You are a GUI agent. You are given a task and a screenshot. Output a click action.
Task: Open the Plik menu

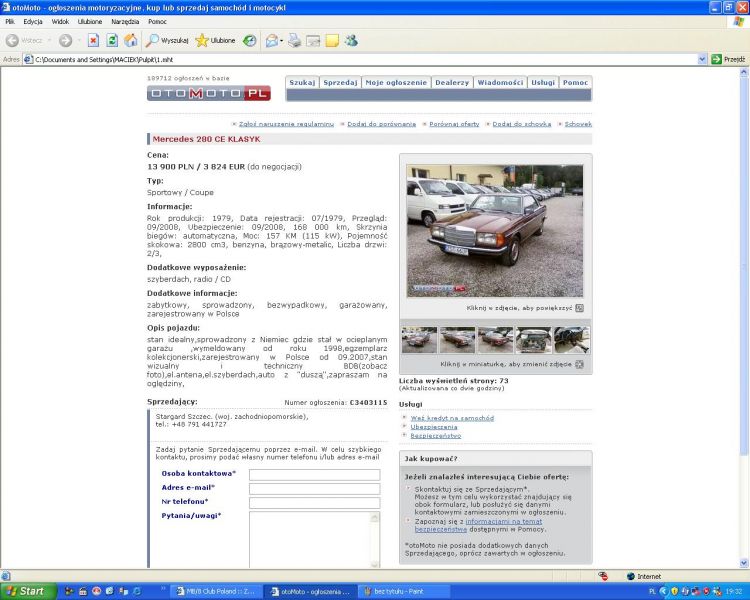click(10, 22)
